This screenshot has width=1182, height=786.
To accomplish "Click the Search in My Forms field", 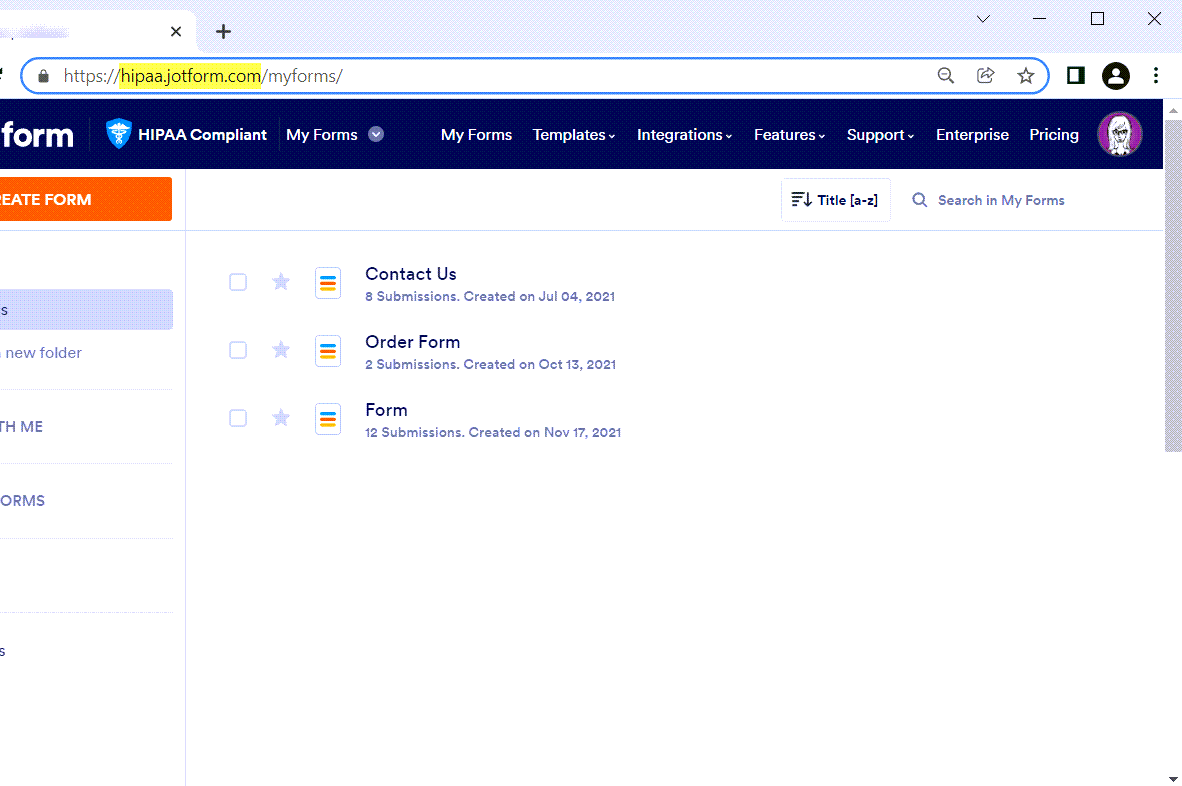I will pos(1000,200).
